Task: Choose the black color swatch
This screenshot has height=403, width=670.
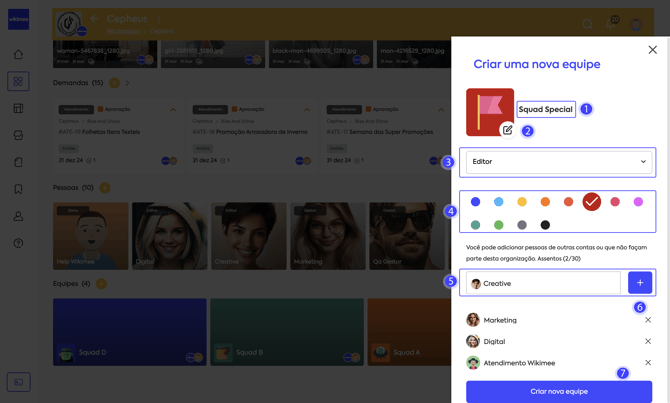Action: (x=545, y=225)
